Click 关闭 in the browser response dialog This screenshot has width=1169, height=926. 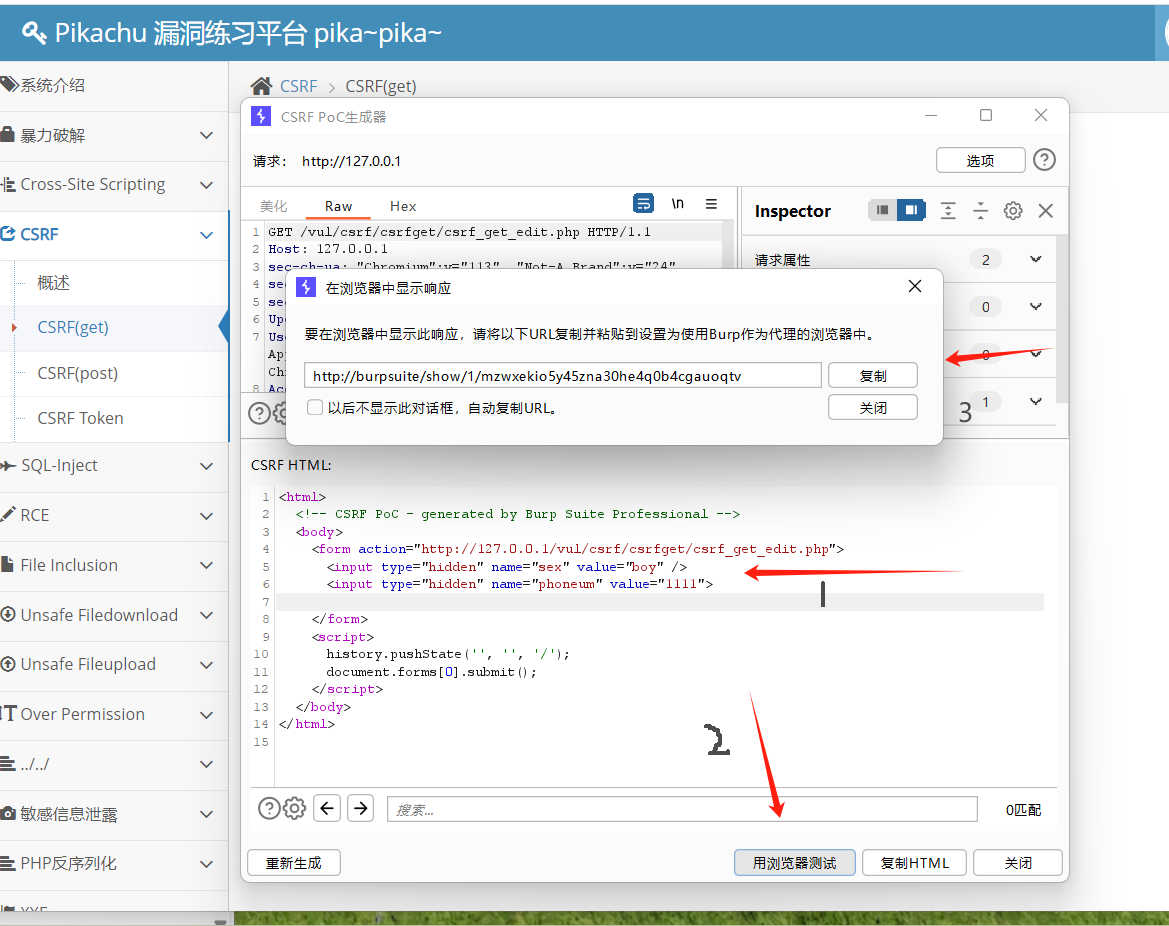click(x=873, y=407)
